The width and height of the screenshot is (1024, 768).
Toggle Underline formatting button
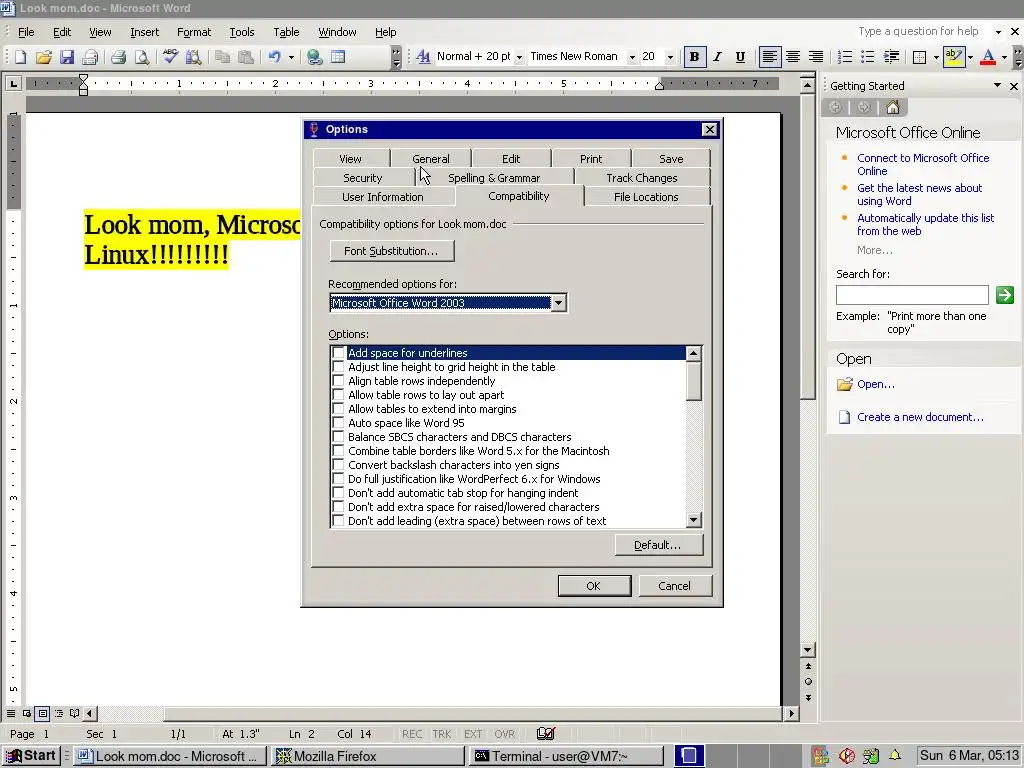pyautogui.click(x=740, y=57)
